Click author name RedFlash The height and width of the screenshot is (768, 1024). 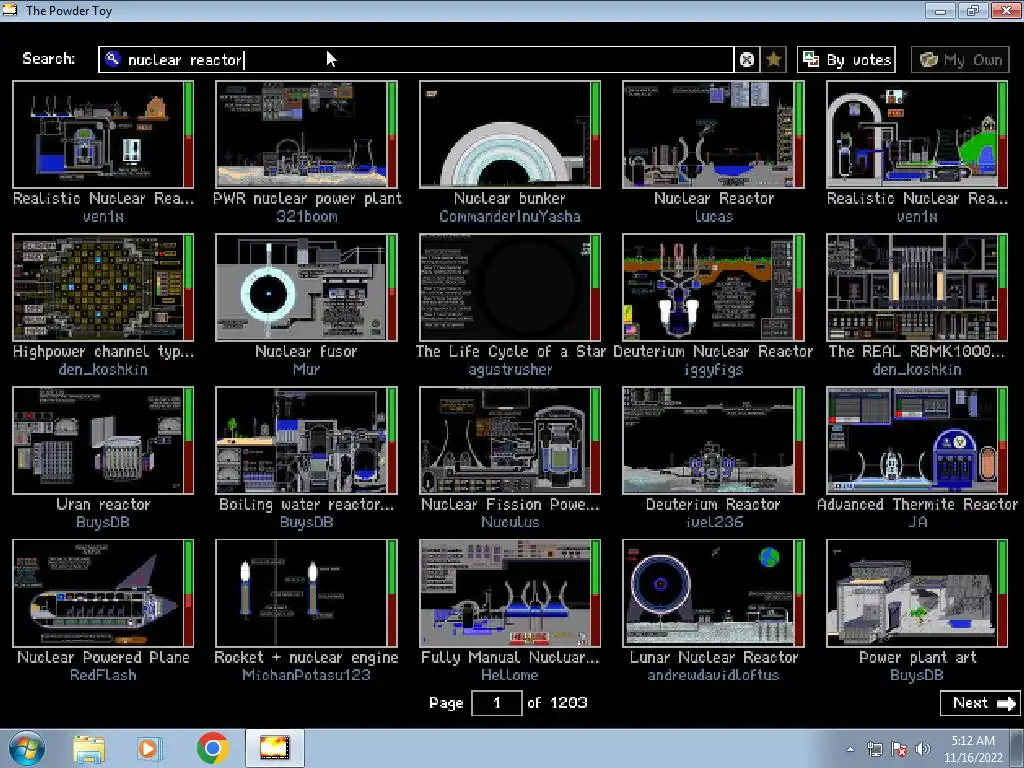point(103,675)
